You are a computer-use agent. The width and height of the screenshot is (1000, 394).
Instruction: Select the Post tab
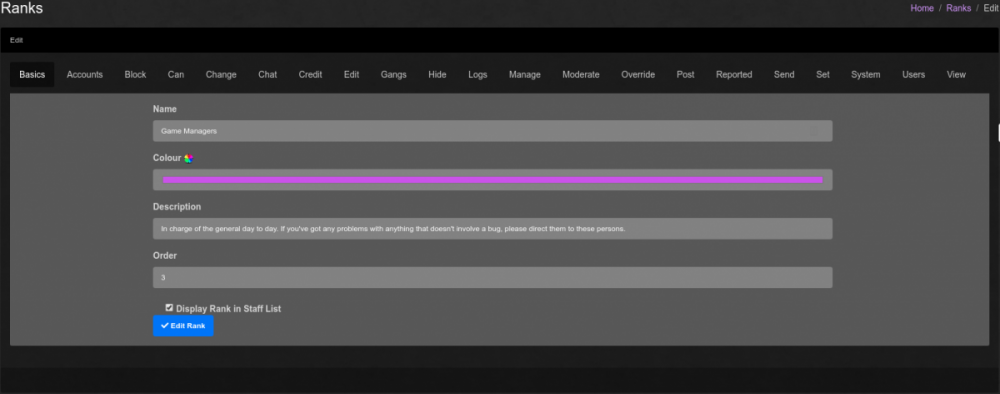(x=686, y=75)
